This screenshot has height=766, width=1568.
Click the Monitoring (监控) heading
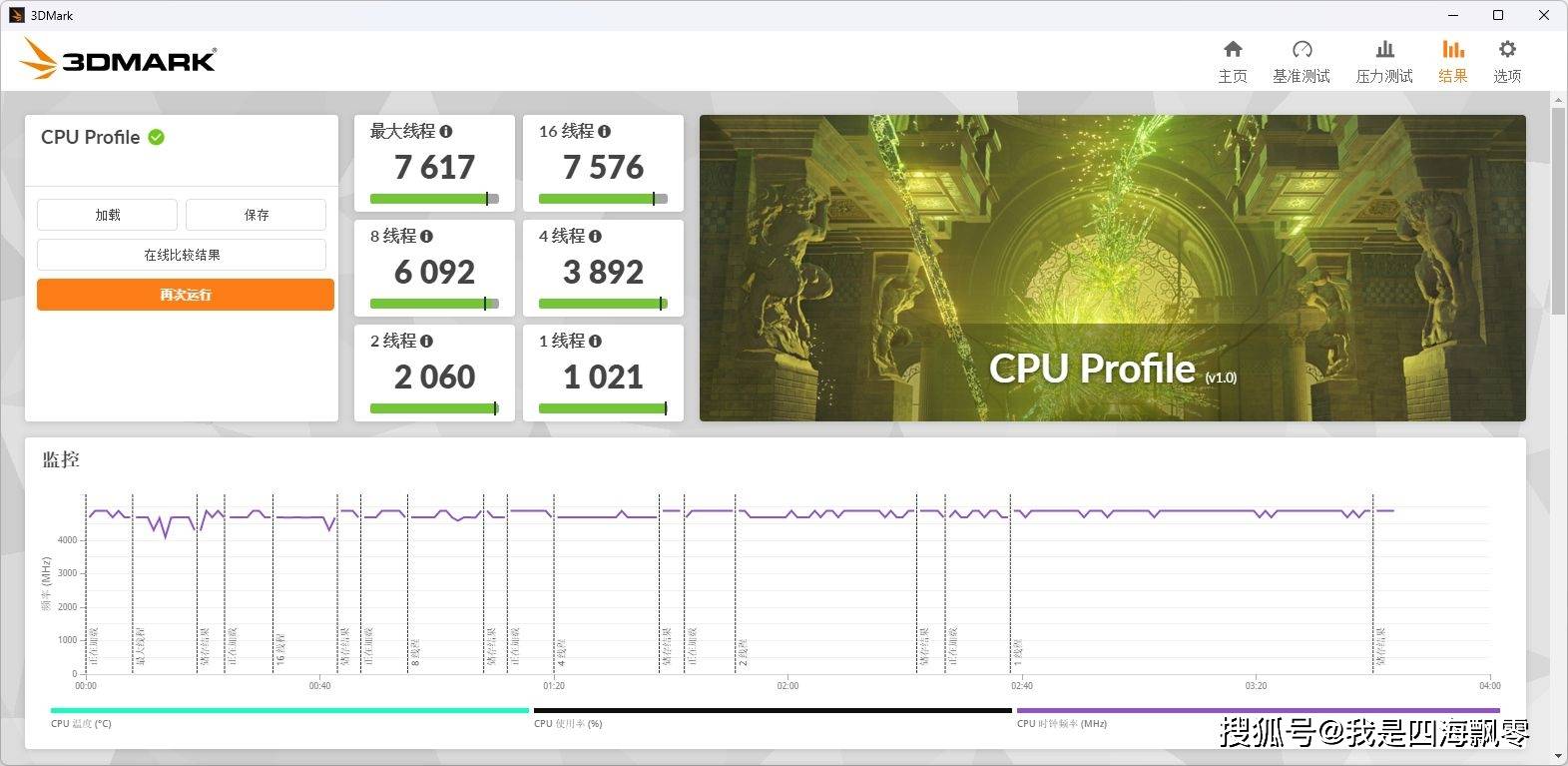60,459
